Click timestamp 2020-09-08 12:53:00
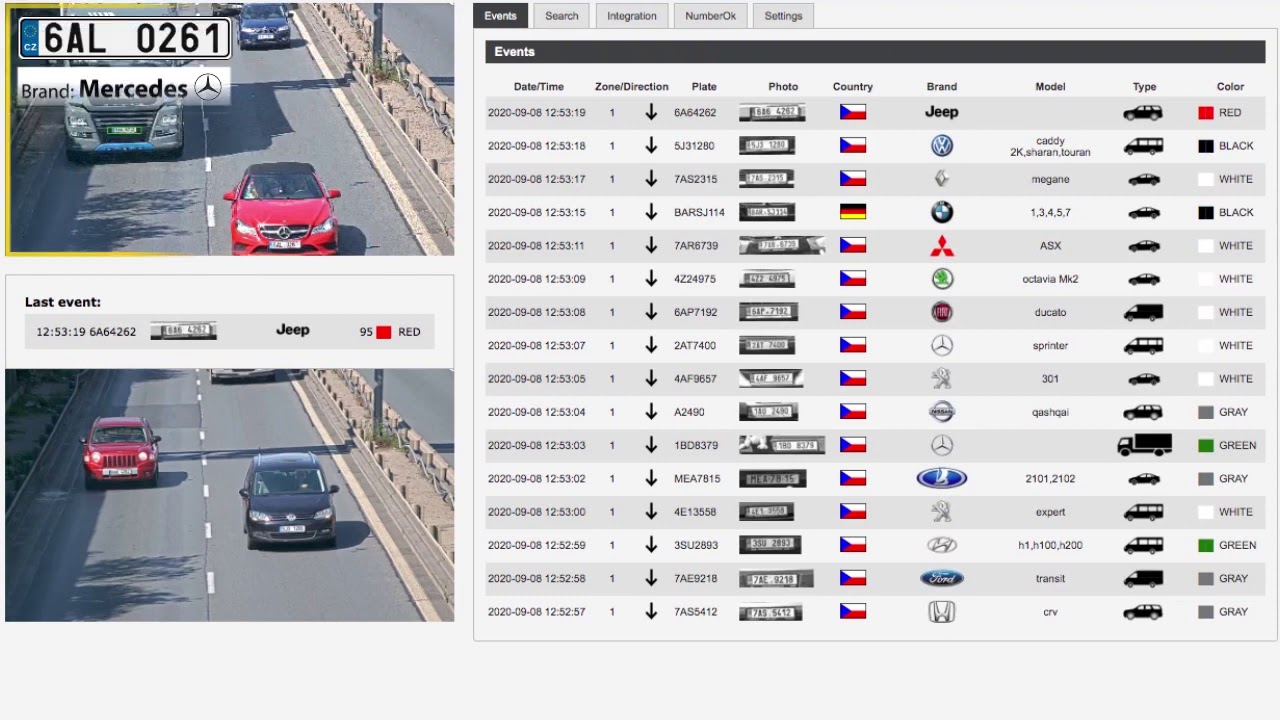Image resolution: width=1280 pixels, height=720 pixels. [x=537, y=512]
